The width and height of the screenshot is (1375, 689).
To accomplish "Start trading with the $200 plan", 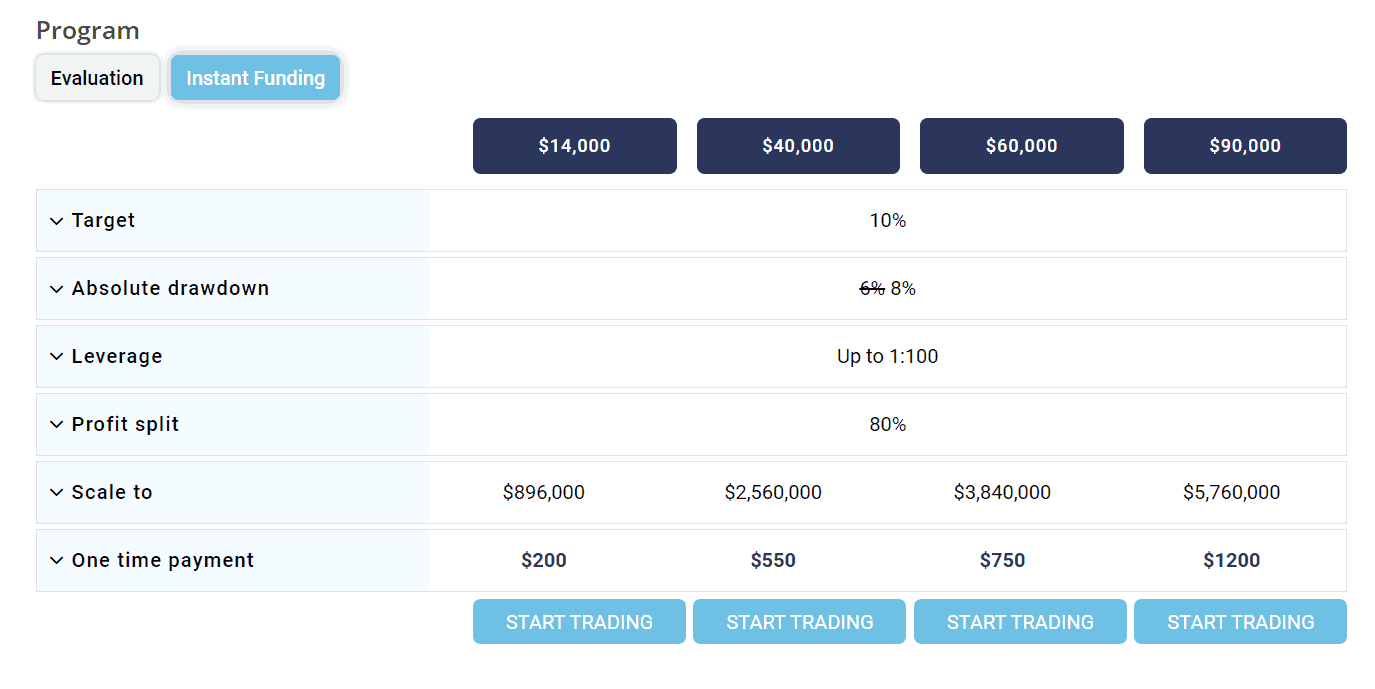I will pyautogui.click(x=579, y=622).
